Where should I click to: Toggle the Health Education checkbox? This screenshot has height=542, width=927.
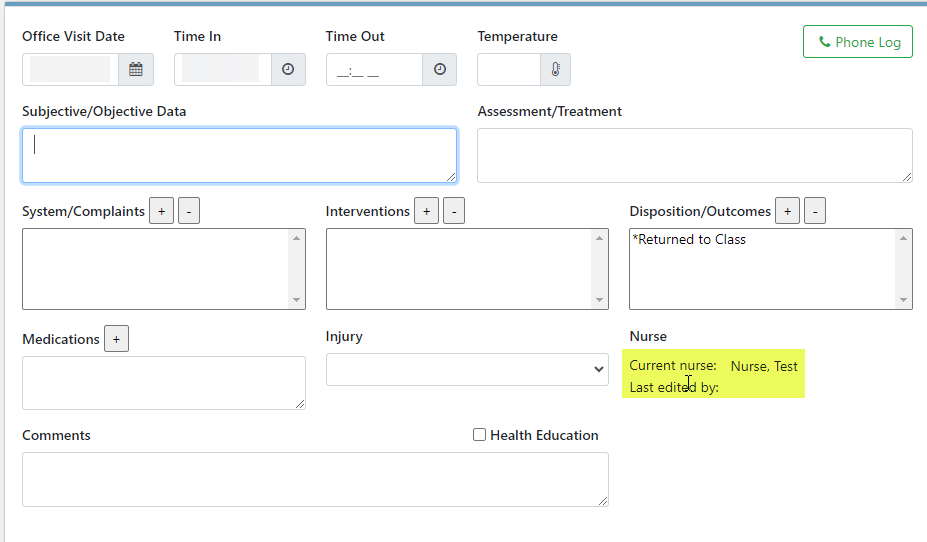point(479,435)
